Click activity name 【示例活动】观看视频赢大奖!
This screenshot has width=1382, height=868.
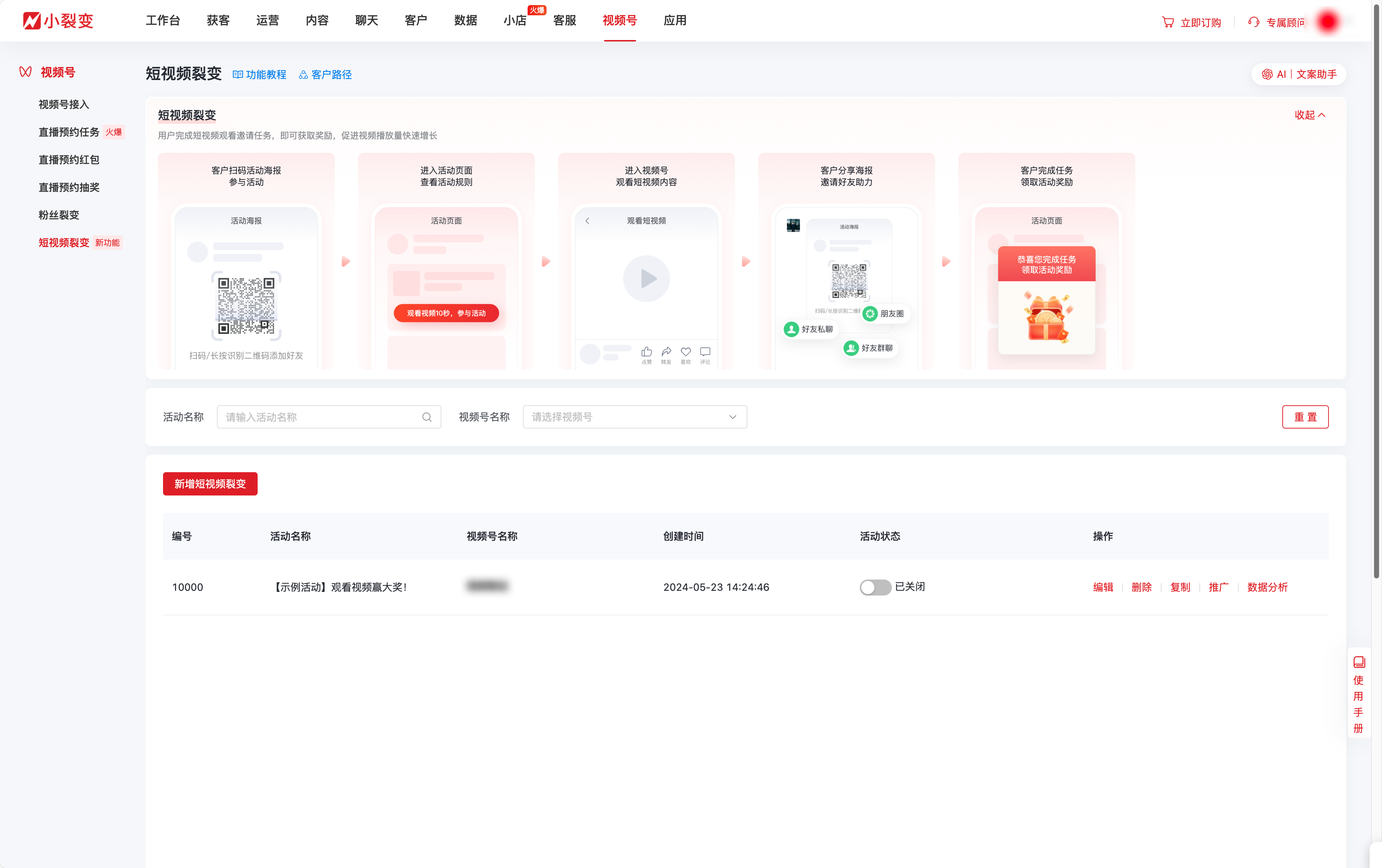coord(339,587)
